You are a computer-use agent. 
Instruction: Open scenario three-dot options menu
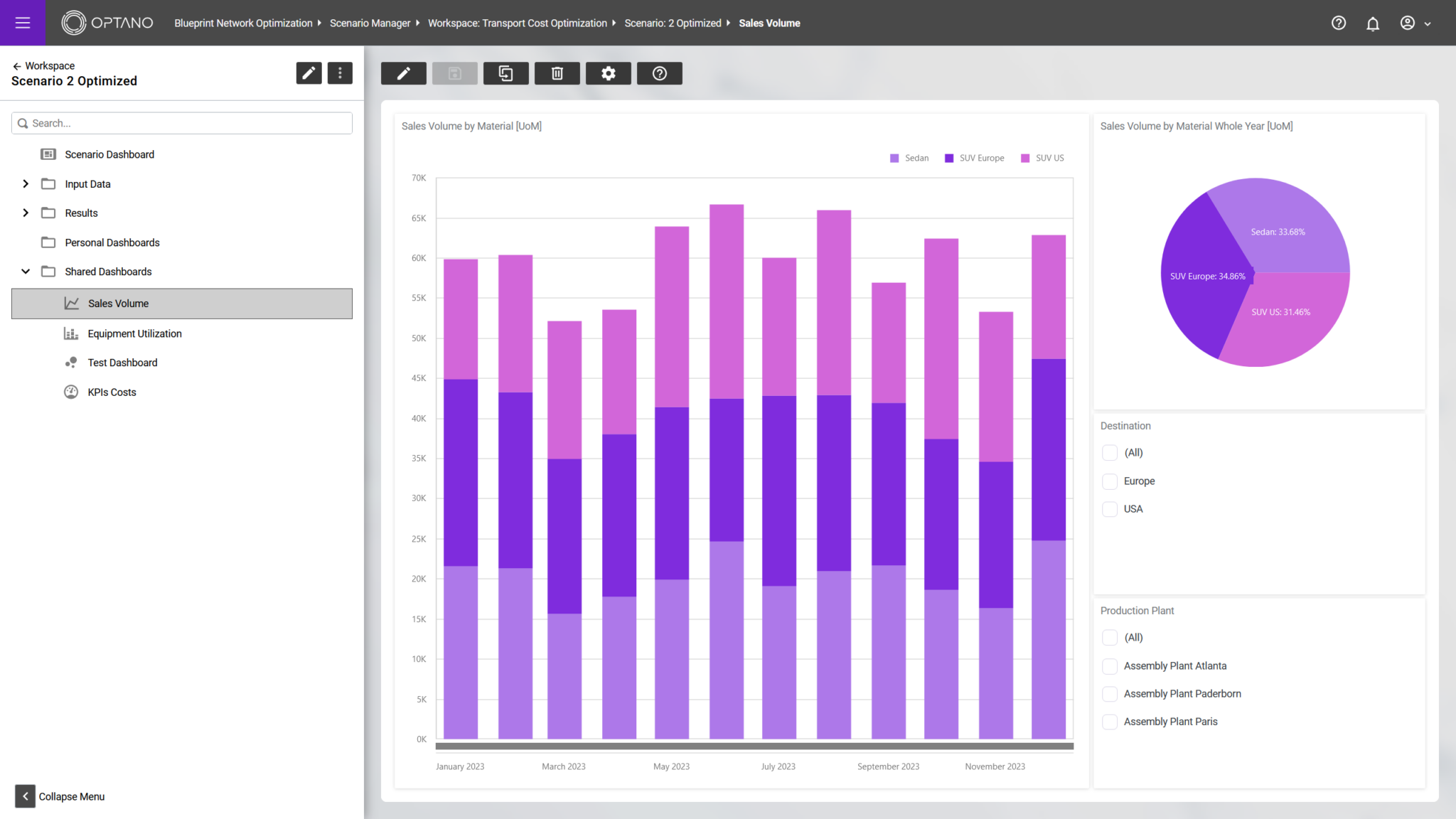click(340, 73)
